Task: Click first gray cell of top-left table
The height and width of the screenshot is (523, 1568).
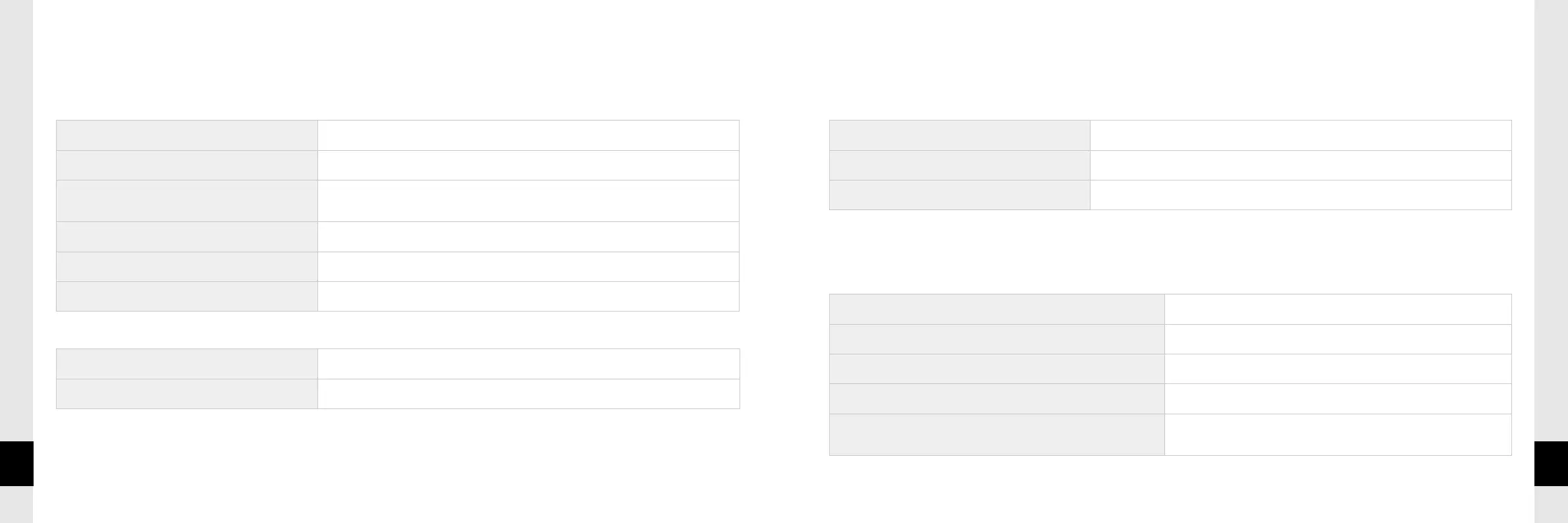Action: [187, 135]
